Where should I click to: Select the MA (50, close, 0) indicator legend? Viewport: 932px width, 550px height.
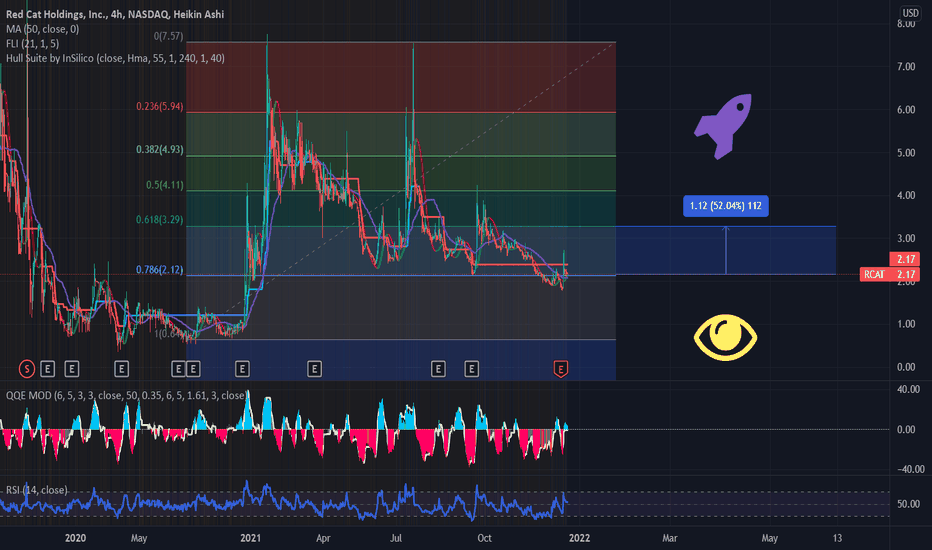[42, 29]
